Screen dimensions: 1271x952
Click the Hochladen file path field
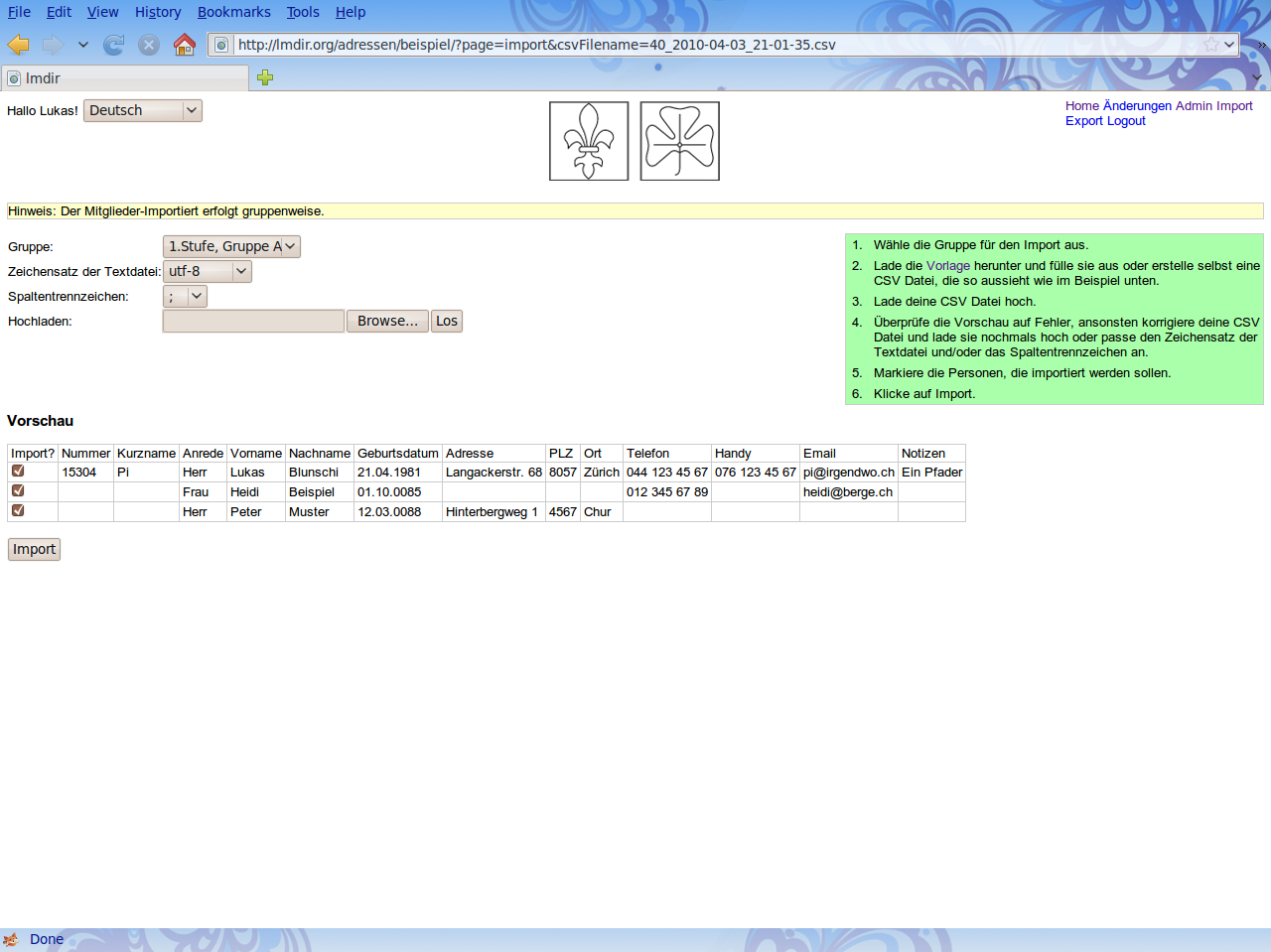point(253,321)
